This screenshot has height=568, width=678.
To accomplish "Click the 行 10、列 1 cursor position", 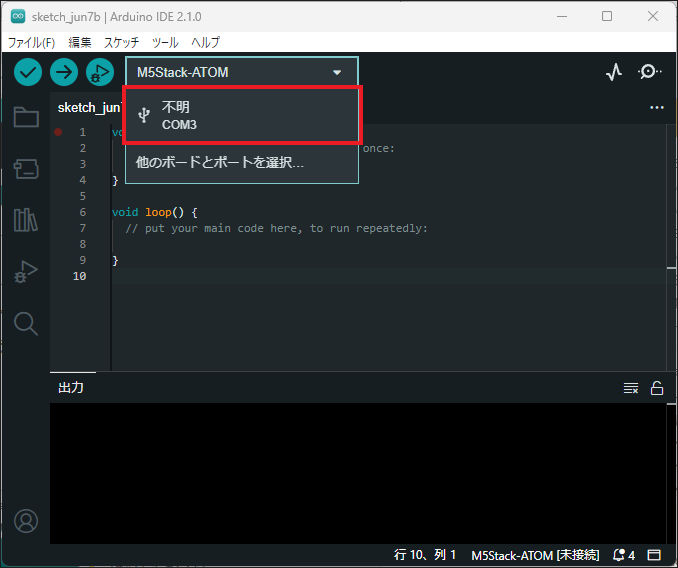I will (x=425, y=555).
